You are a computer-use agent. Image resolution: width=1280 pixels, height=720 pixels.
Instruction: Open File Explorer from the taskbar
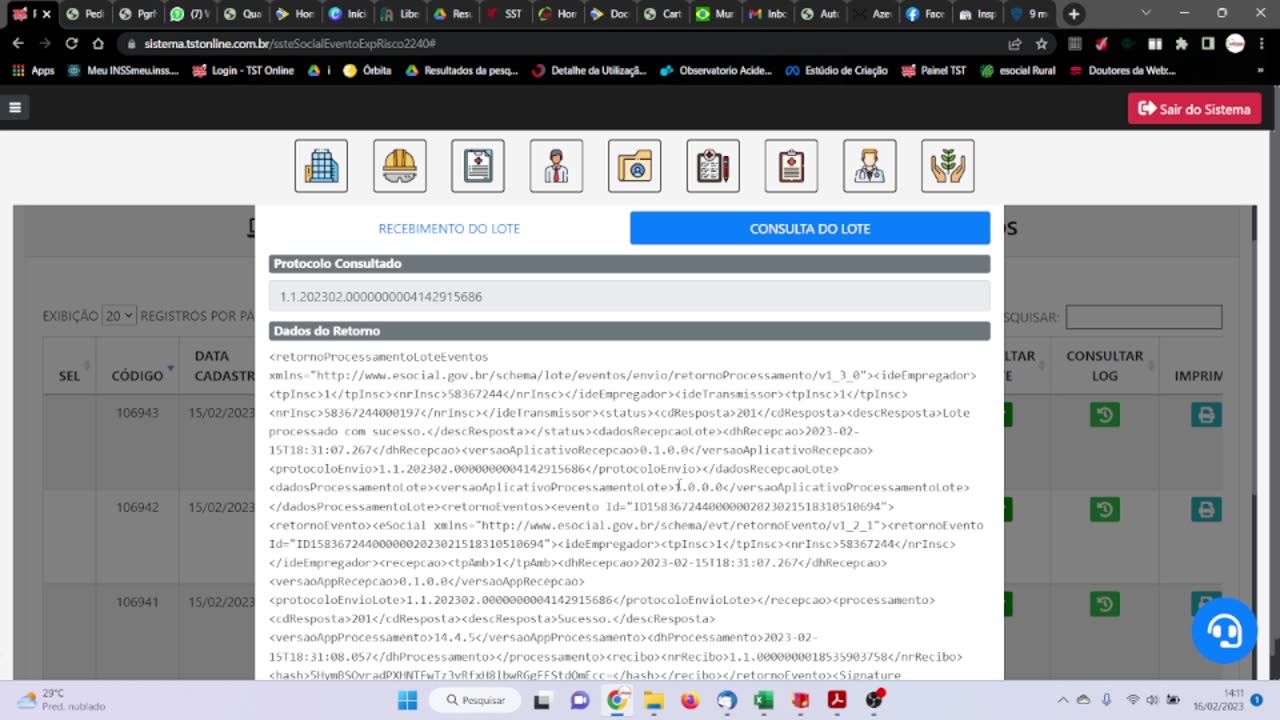(653, 700)
